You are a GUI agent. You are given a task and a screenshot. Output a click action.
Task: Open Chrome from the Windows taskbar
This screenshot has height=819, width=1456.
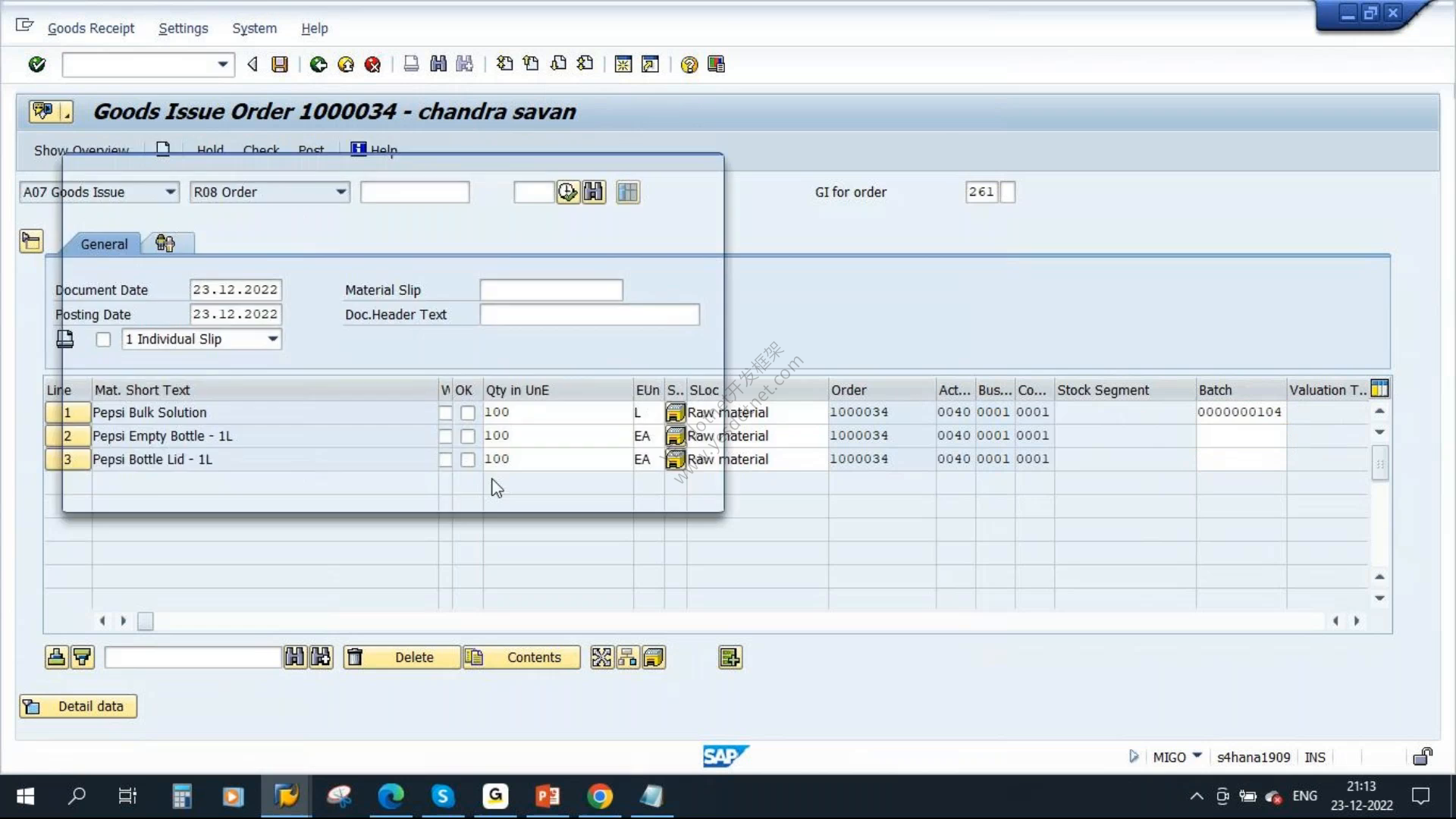click(599, 796)
